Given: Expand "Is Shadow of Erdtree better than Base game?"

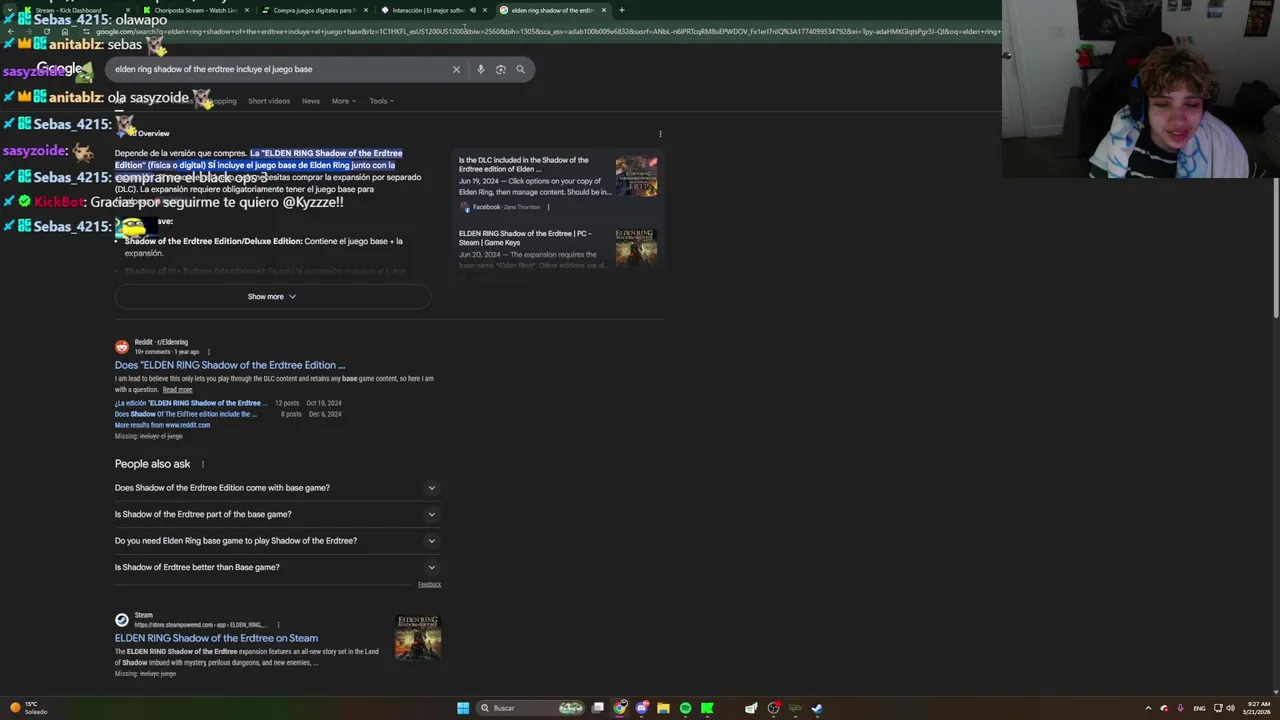Looking at the screenshot, I should point(278,567).
